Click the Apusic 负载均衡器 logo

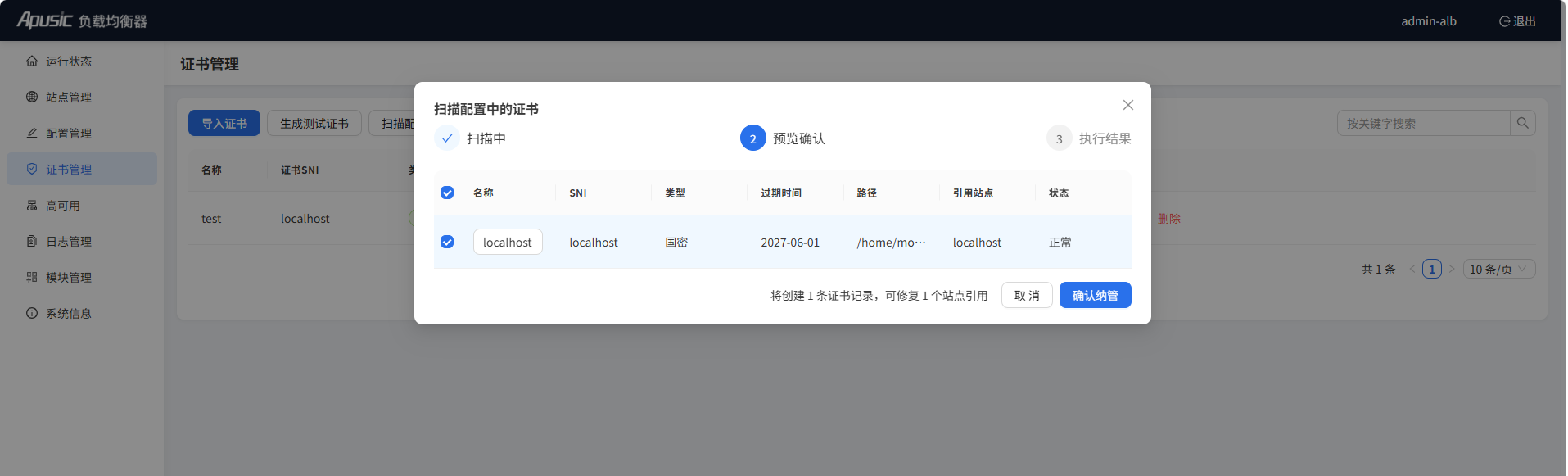[82, 20]
